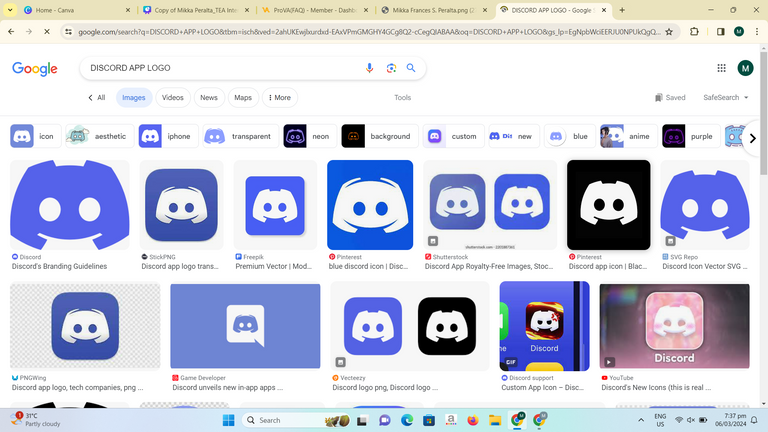Filter results by the purple chip
This screenshot has height=432, width=768.
(x=691, y=136)
